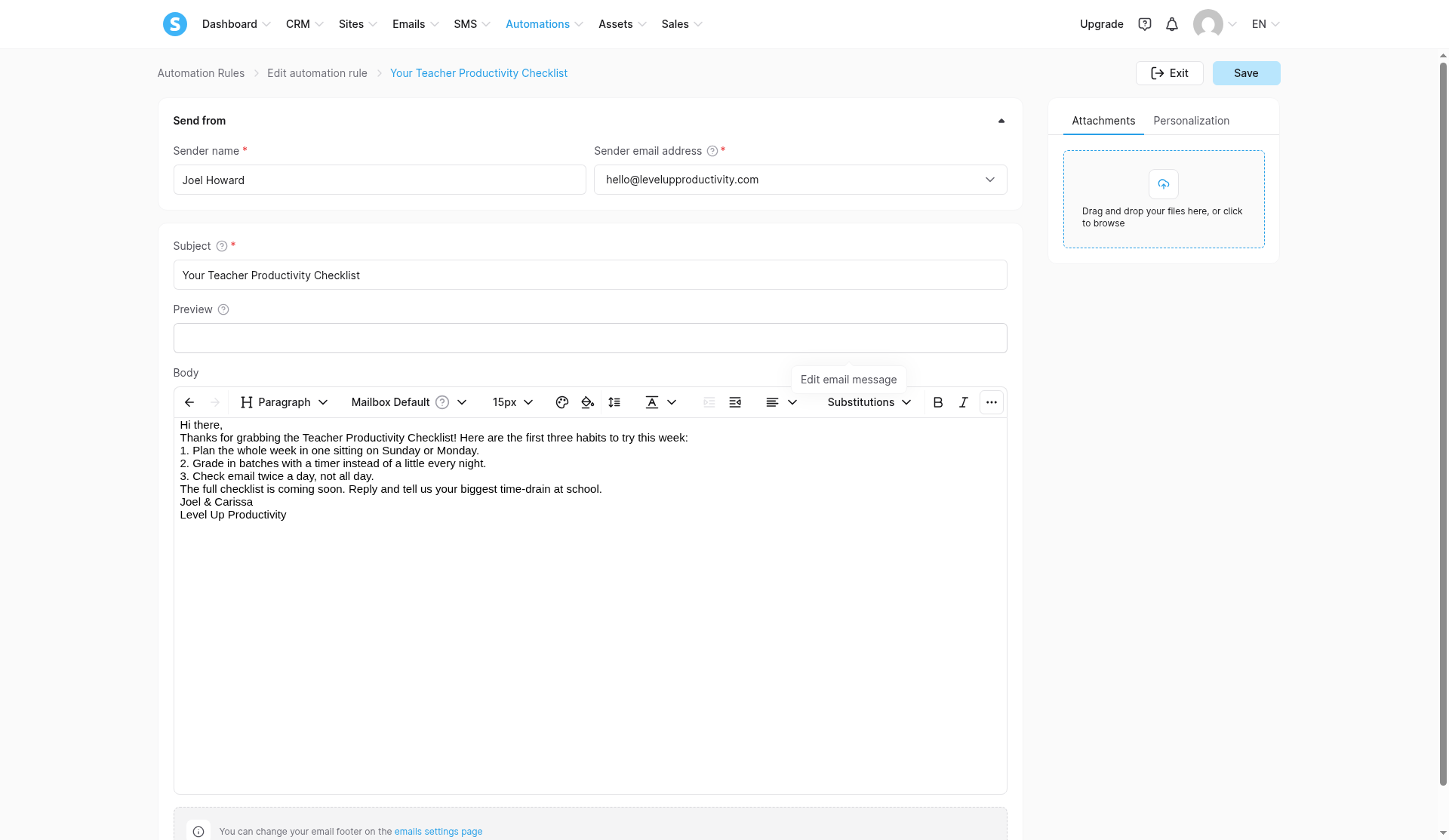Click the Upgrade link in header
Screen dimensions: 1449x840
point(1101,24)
